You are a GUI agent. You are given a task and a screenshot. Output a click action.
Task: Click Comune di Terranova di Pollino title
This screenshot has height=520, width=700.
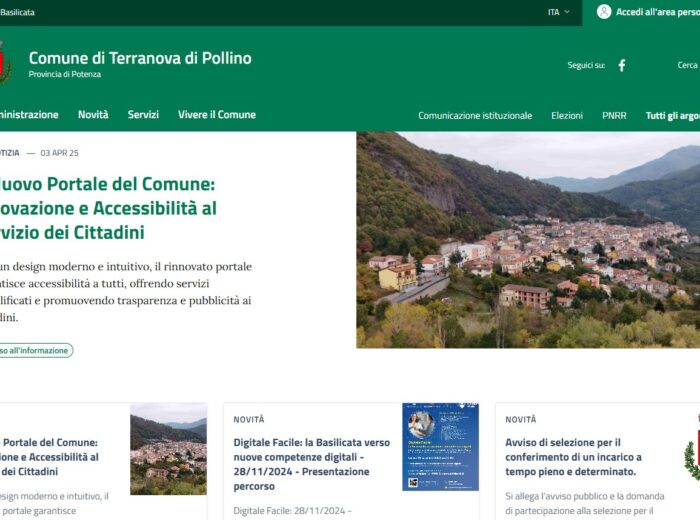tap(140, 58)
